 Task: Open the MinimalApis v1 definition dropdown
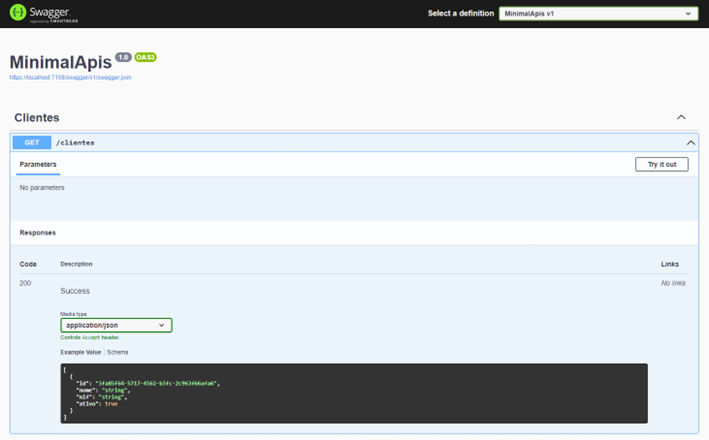point(598,14)
